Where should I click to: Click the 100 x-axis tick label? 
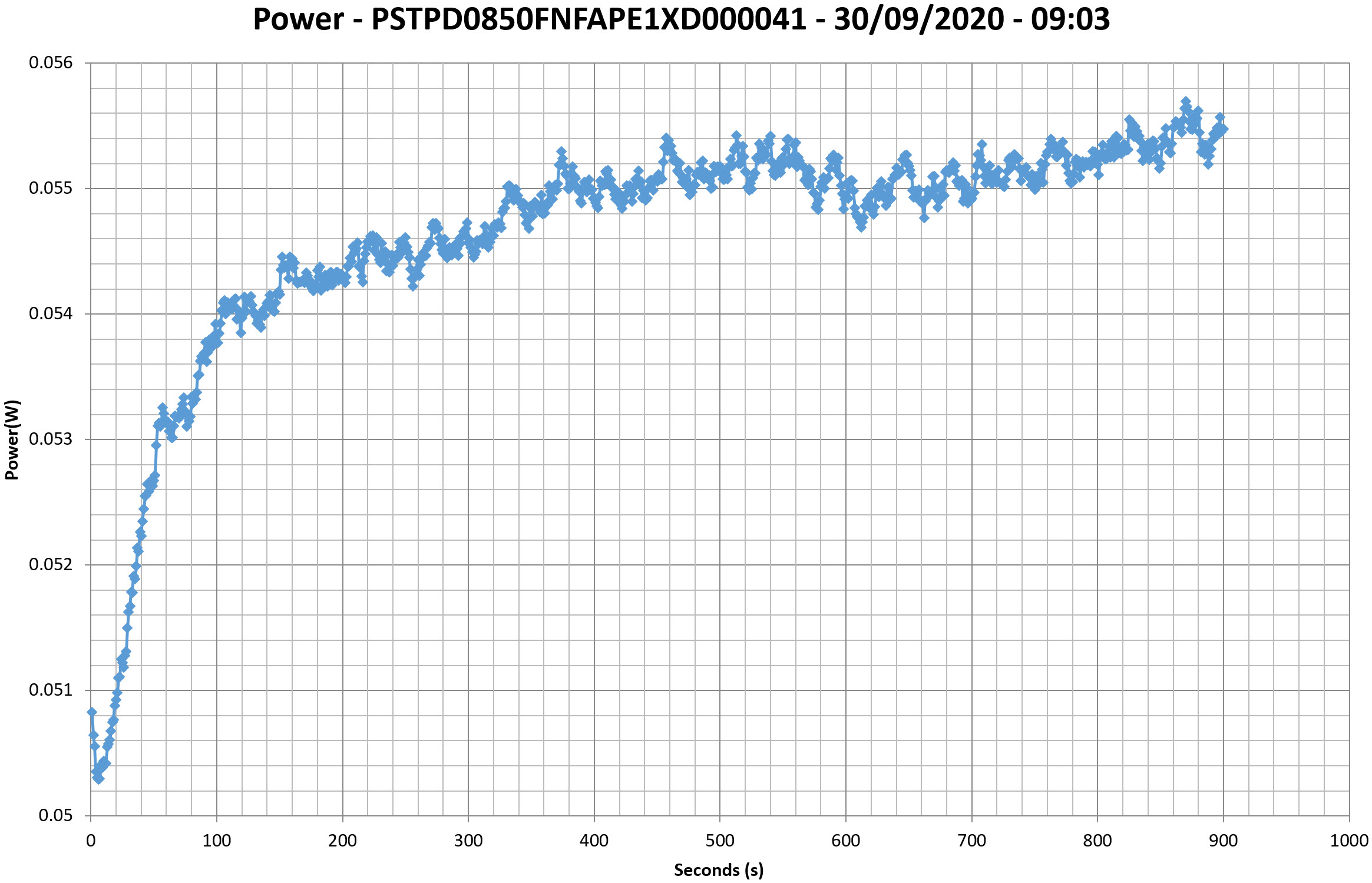[x=216, y=841]
